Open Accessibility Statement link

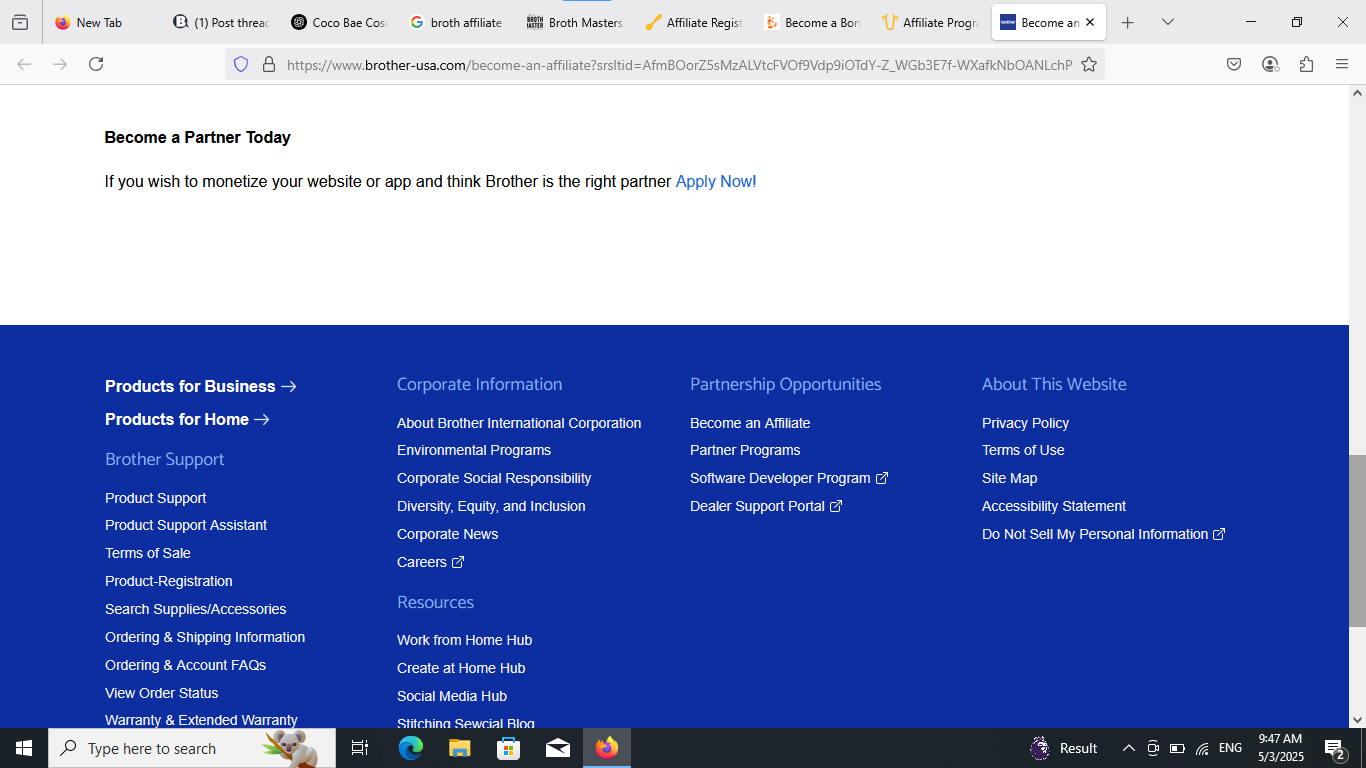(x=1054, y=506)
